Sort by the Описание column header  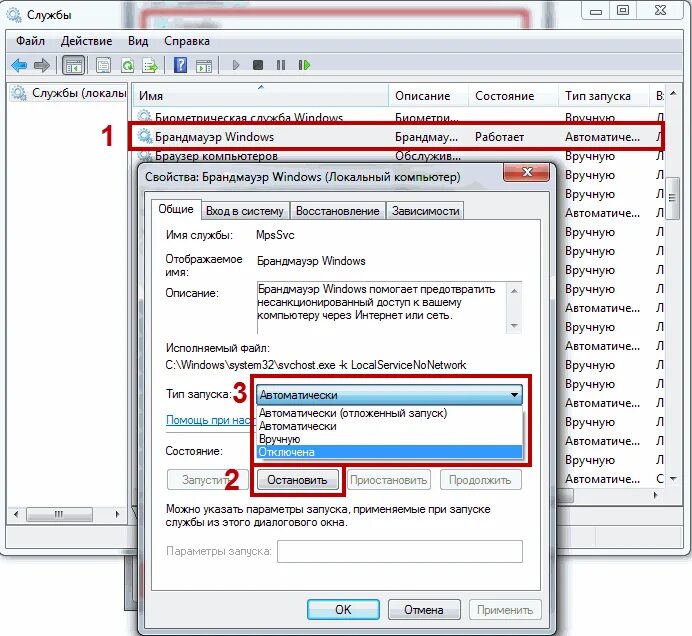(428, 96)
